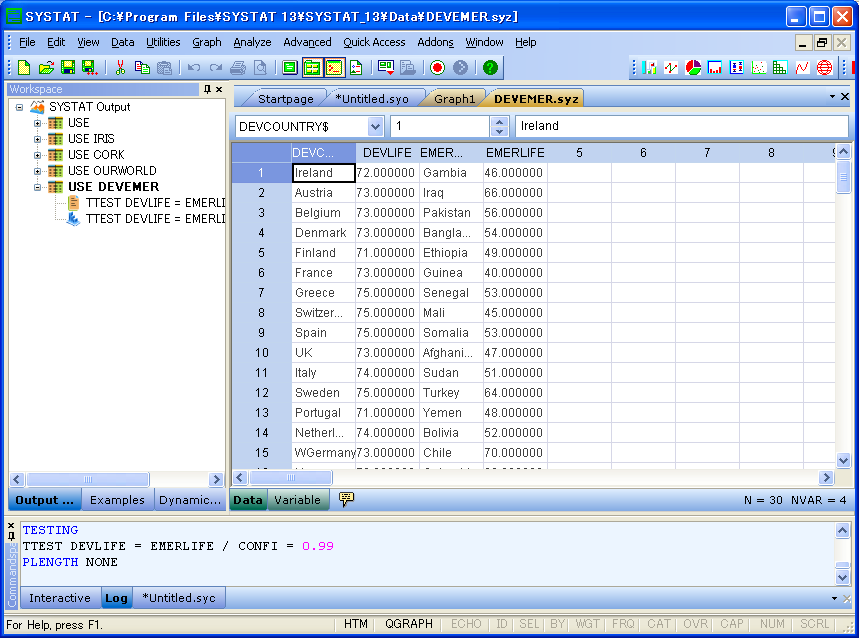Click the Copy toolbar icon
This screenshot has width=859, height=638.
point(142,67)
